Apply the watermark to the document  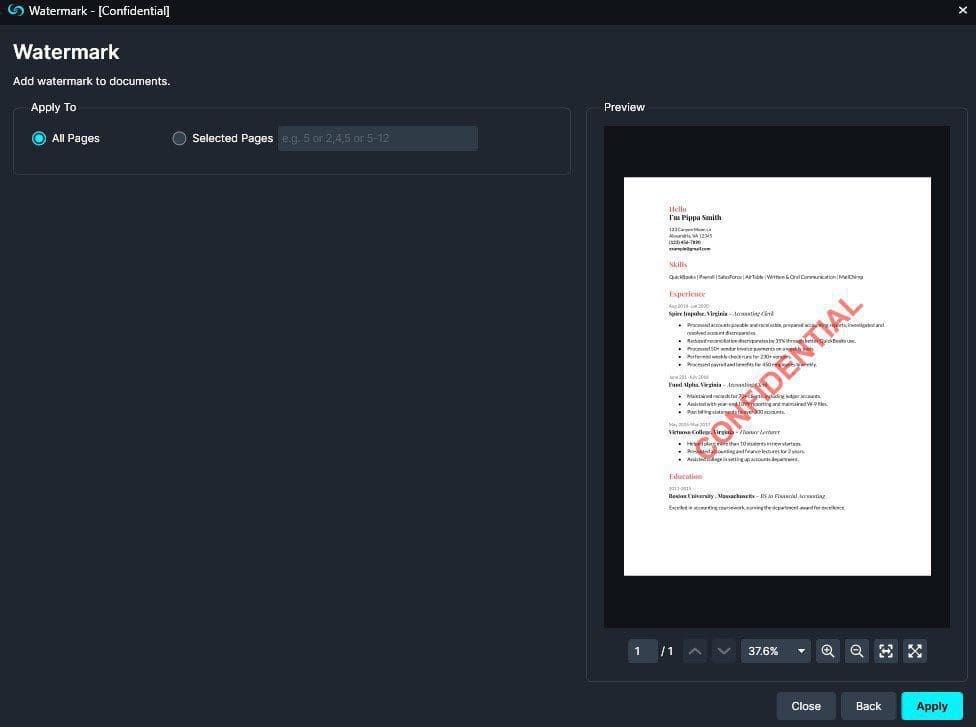pyautogui.click(x=932, y=706)
